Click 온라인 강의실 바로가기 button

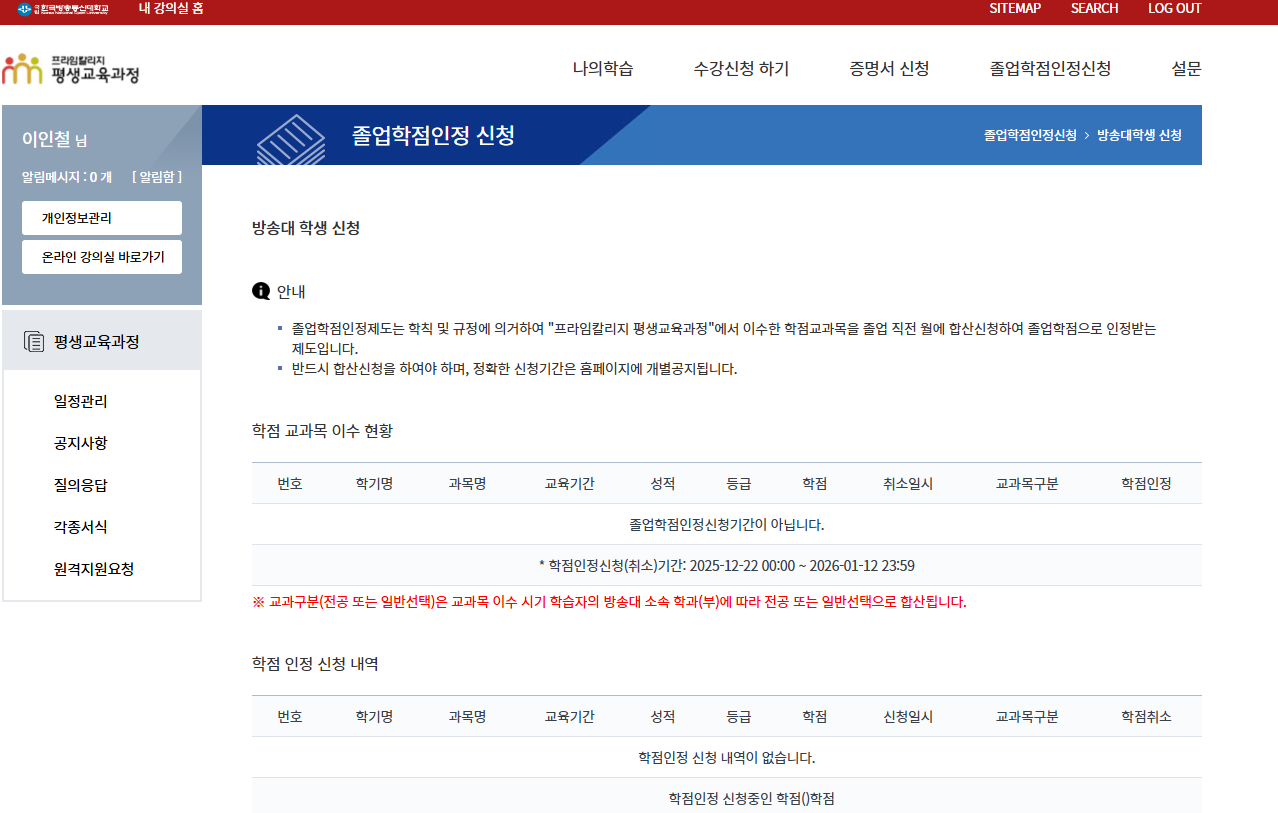pos(102,257)
